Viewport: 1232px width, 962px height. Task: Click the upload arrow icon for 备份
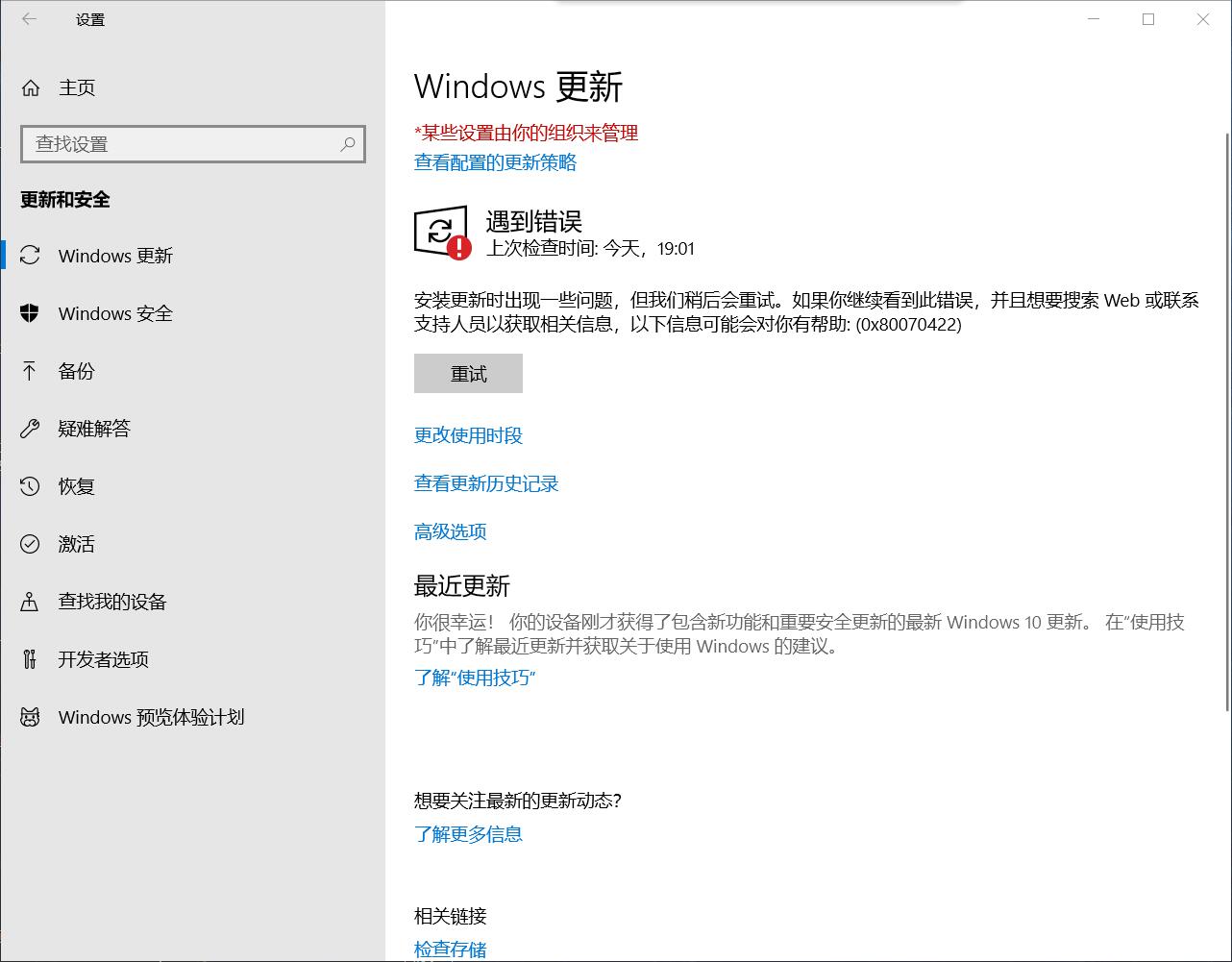click(30, 371)
